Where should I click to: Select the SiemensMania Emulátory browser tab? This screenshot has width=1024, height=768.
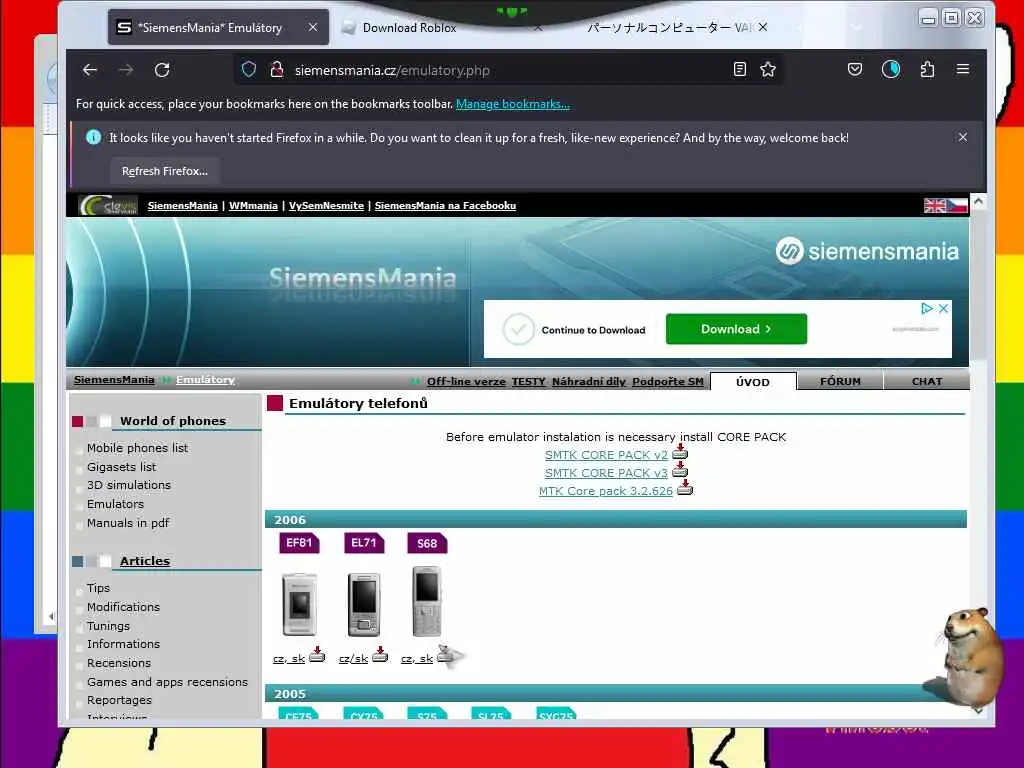(x=218, y=27)
